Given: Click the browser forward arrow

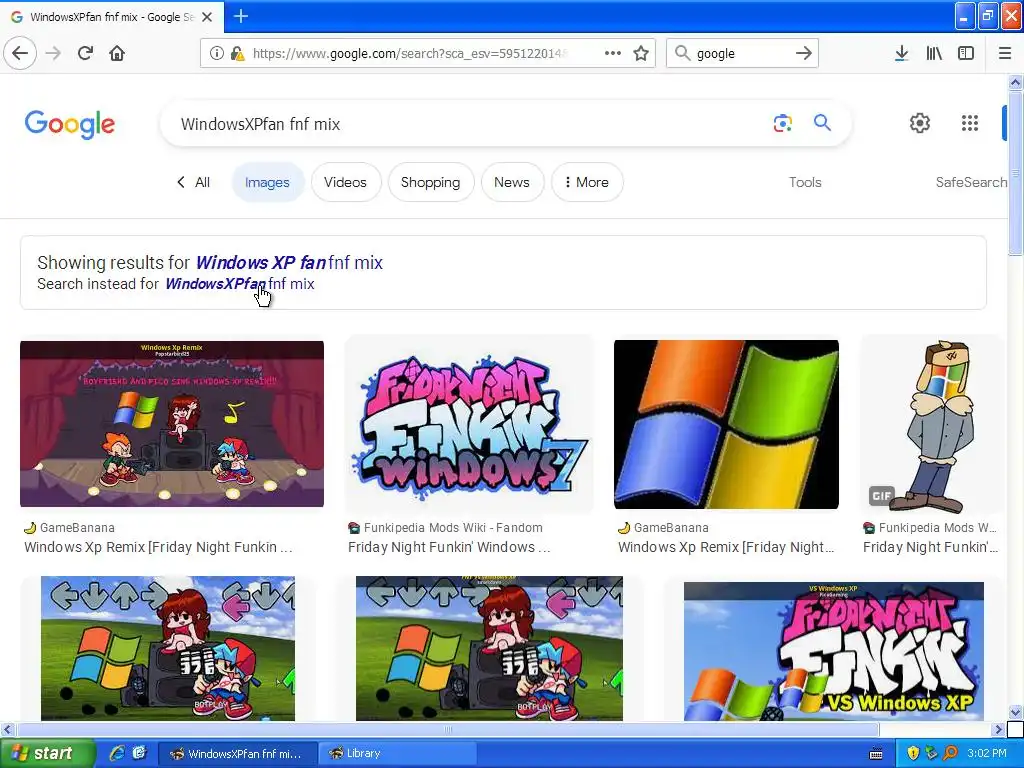Looking at the screenshot, I should (53, 53).
